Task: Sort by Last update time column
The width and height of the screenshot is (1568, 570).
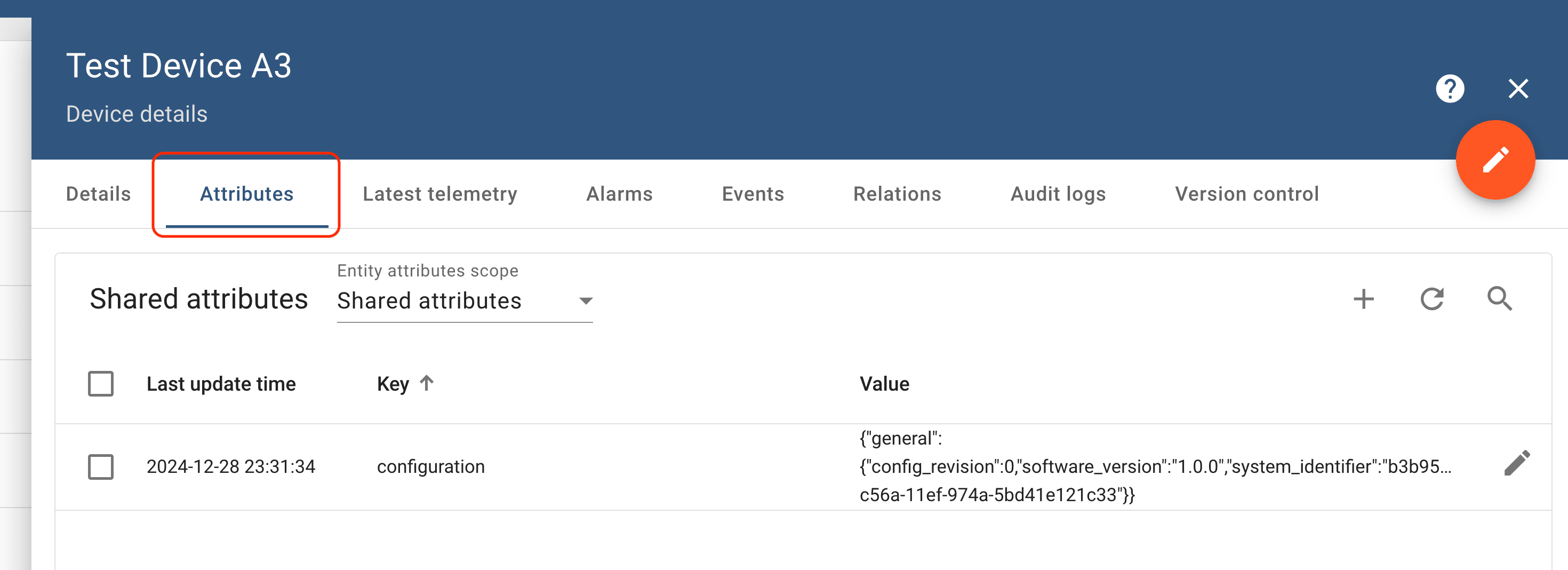Action: [221, 384]
